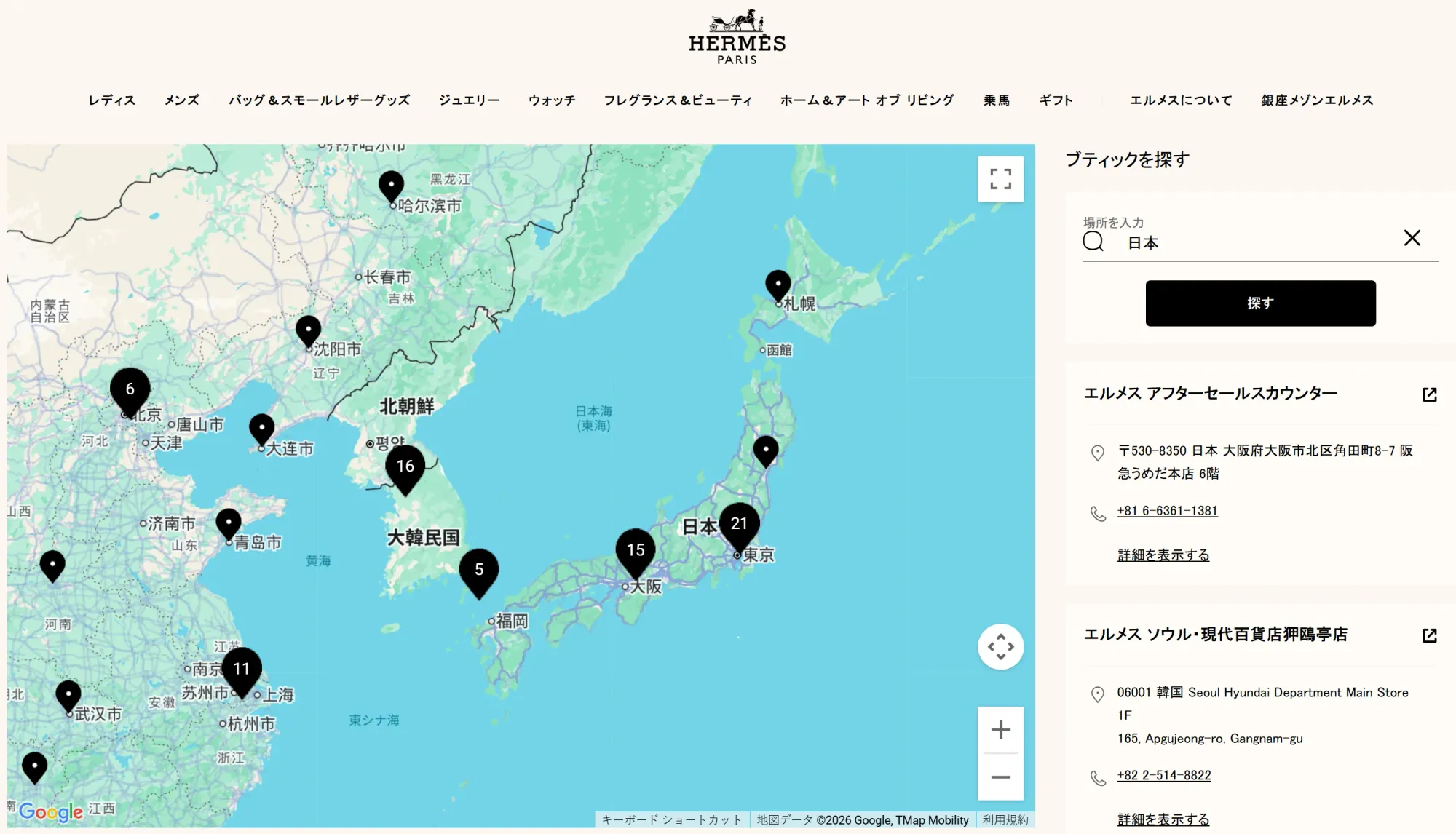
Task: Select the Dalian boutique pin
Action: (261, 430)
